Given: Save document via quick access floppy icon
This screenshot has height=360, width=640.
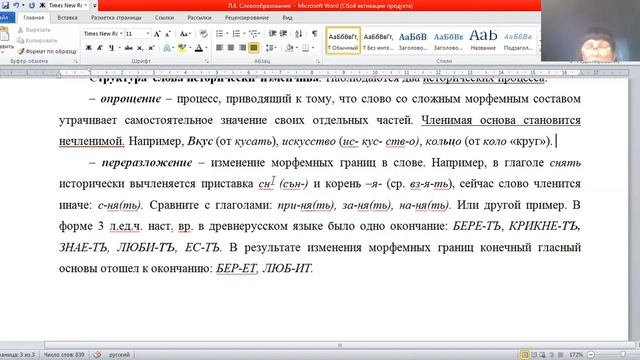Looking at the screenshot, I should click(5, 5).
